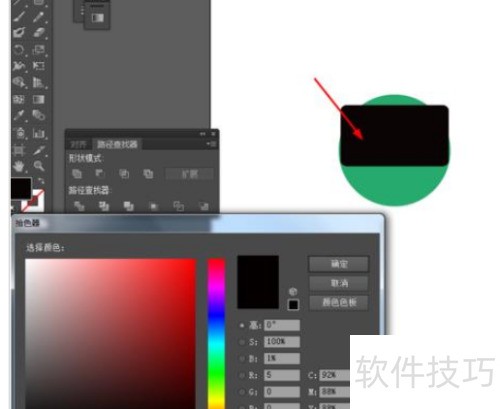Click the R field showing 5
The height and width of the screenshot is (409, 500).
point(282,375)
